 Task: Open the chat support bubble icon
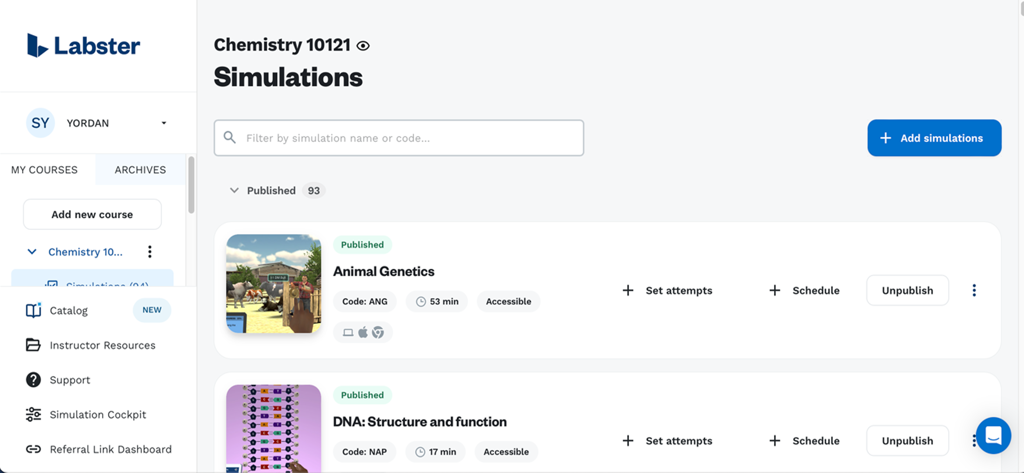pos(993,435)
